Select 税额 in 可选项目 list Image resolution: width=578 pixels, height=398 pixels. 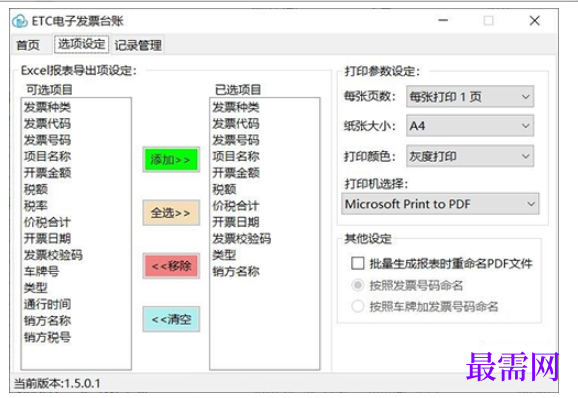36,189
